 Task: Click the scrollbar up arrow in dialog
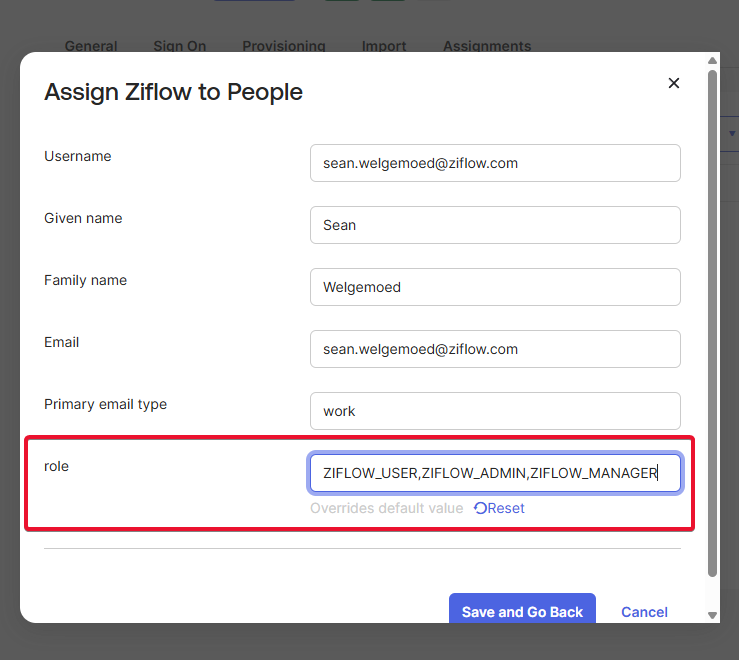tap(712, 59)
